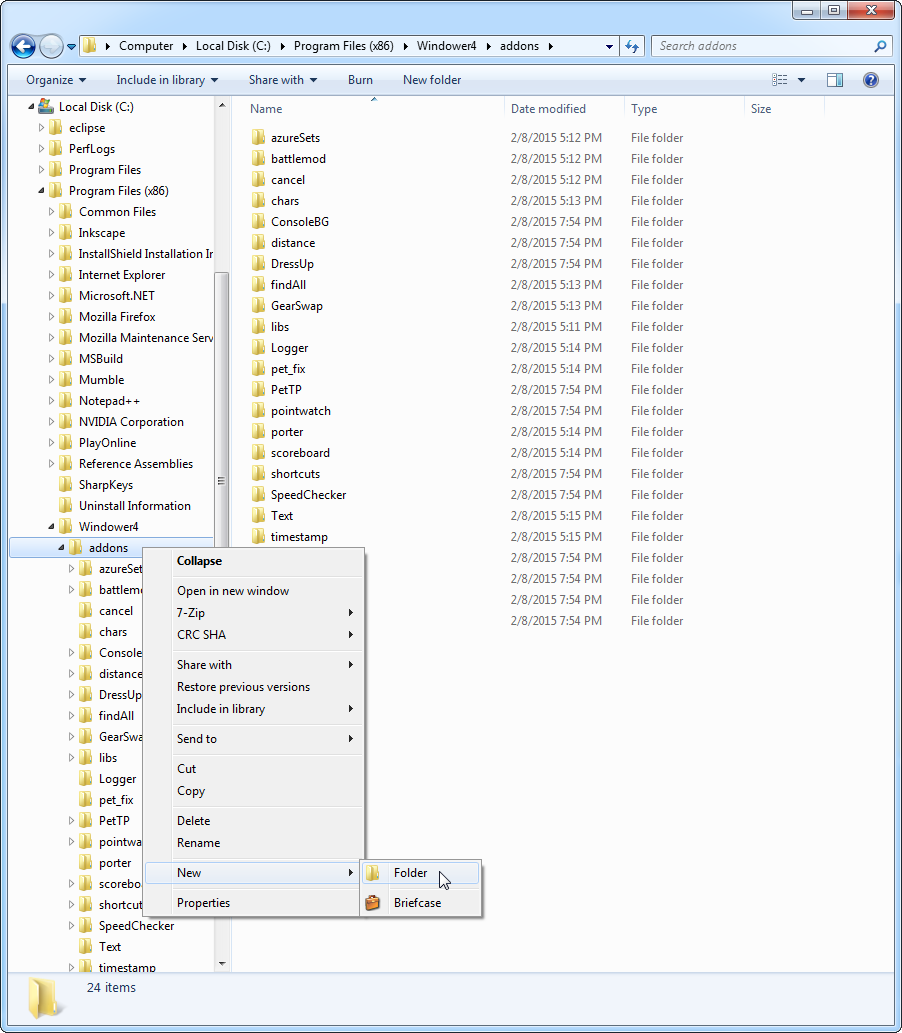
Task: Create a new Folder from the submenu
Action: [x=420, y=873]
